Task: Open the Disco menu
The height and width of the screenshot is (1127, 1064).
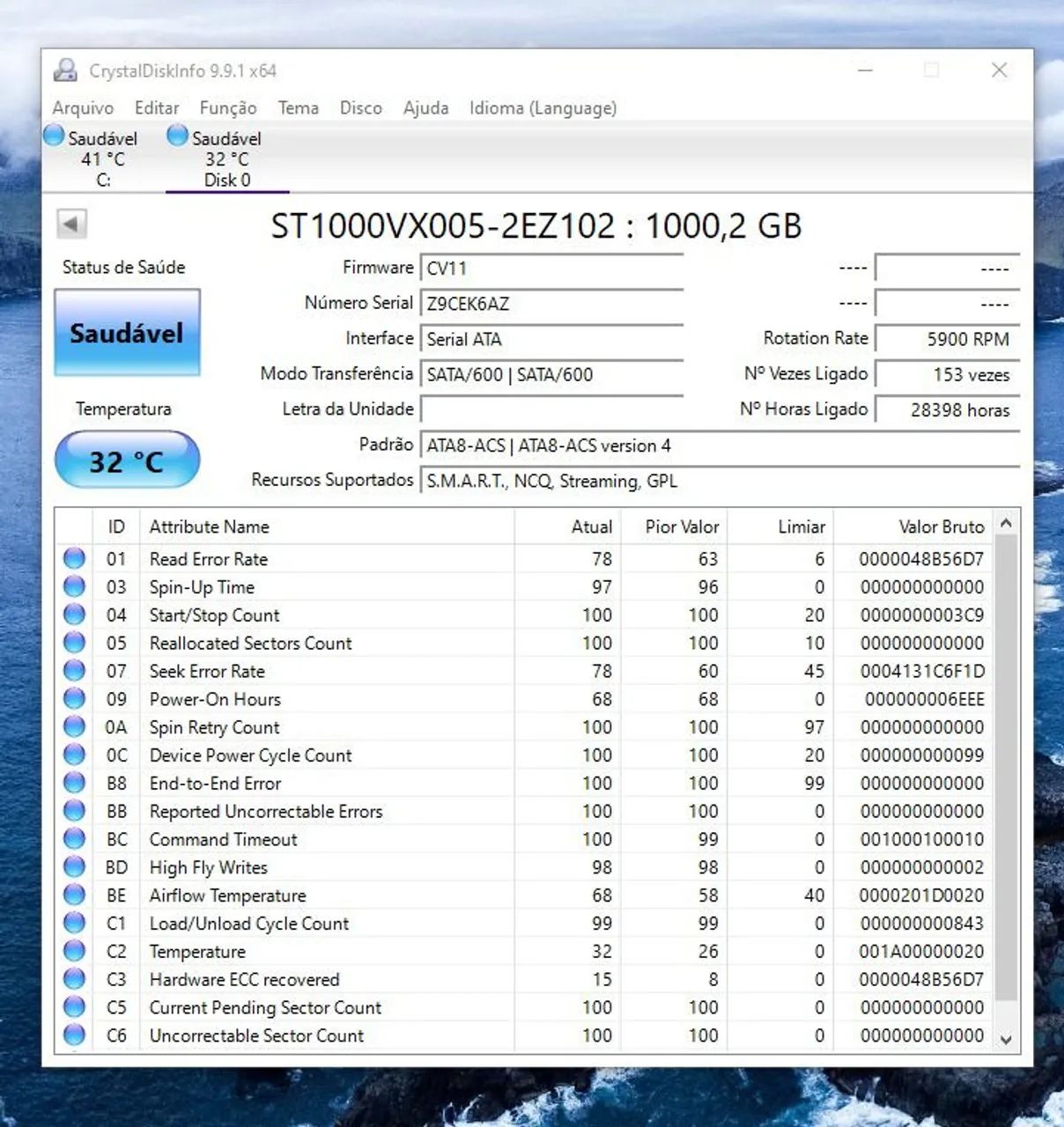Action: click(361, 108)
